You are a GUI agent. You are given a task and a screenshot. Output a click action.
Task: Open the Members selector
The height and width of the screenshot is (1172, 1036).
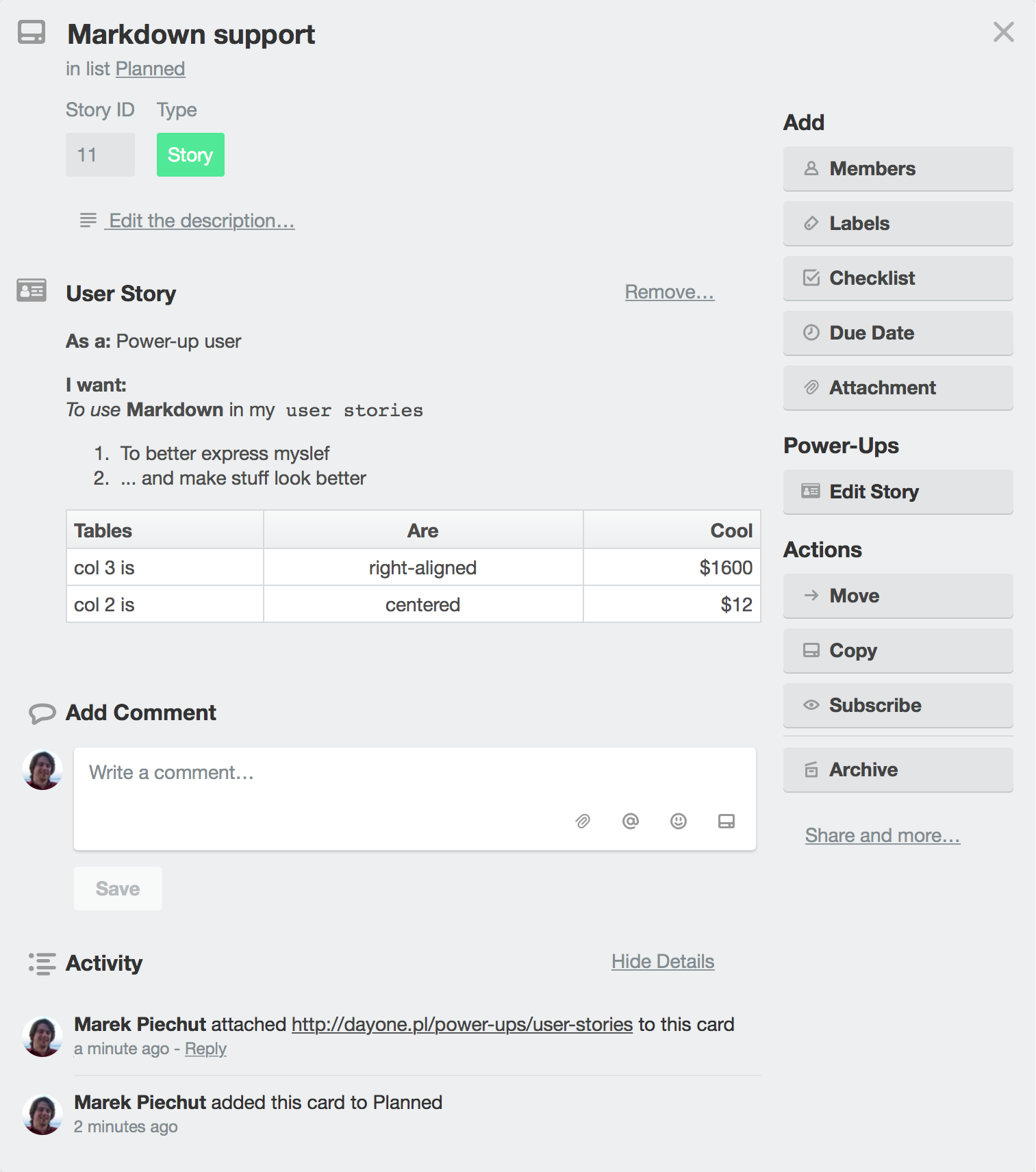tap(898, 168)
